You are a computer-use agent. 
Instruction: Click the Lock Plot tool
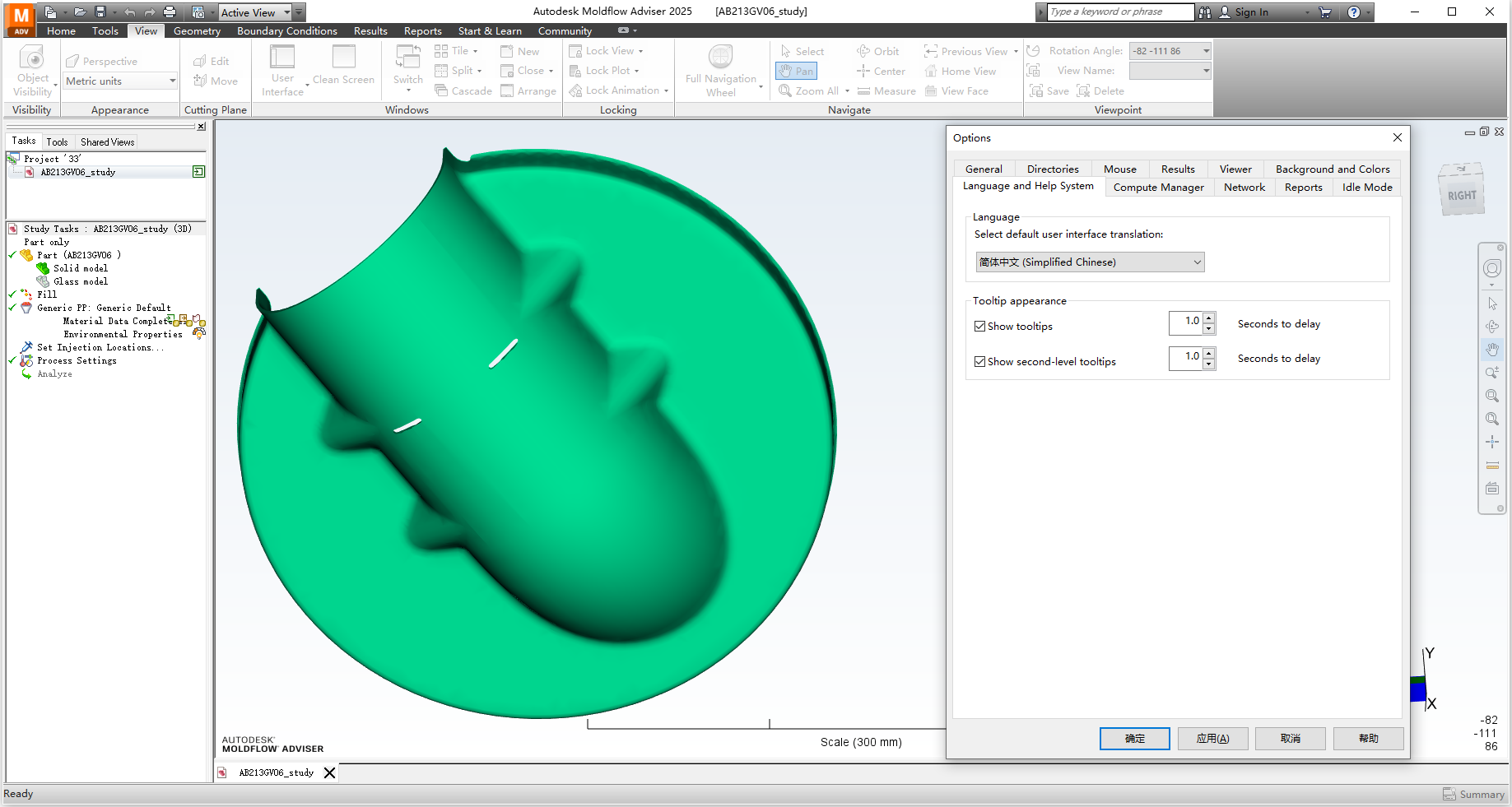[604, 71]
